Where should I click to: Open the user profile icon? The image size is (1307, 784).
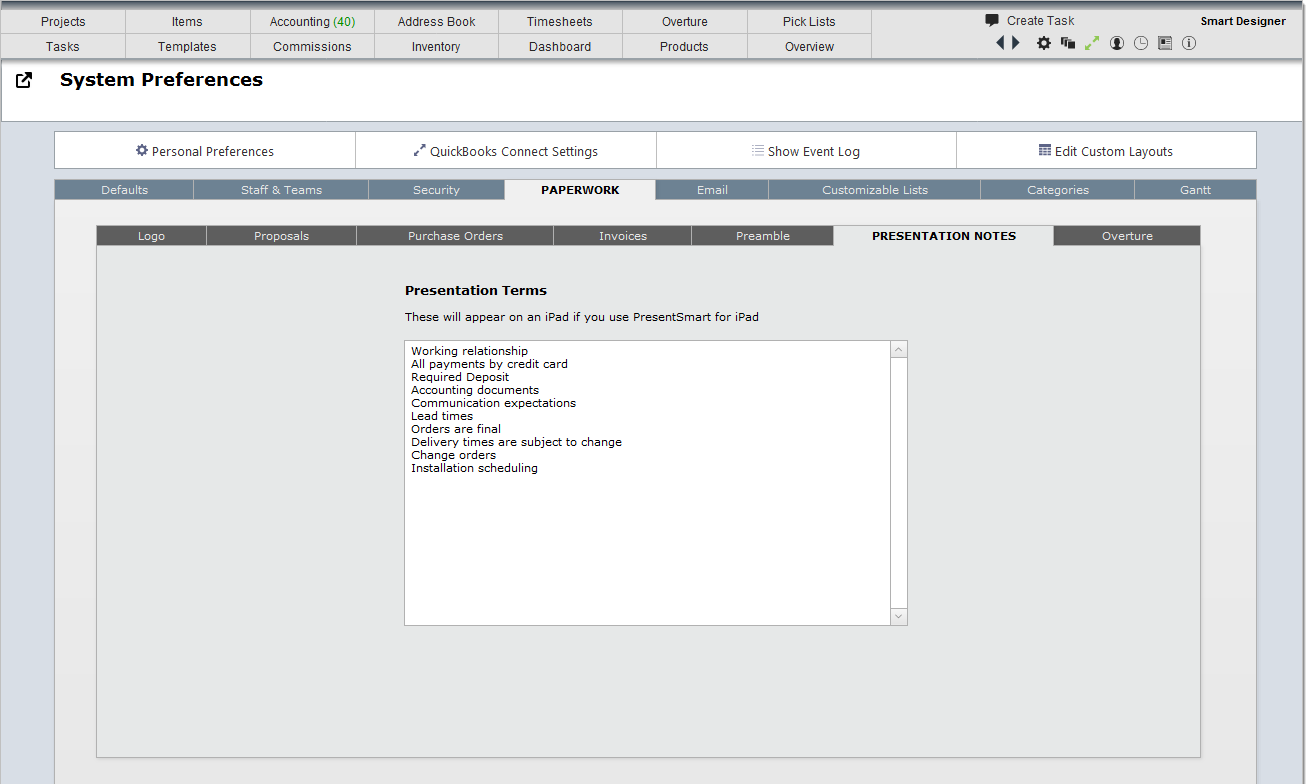coord(1117,43)
